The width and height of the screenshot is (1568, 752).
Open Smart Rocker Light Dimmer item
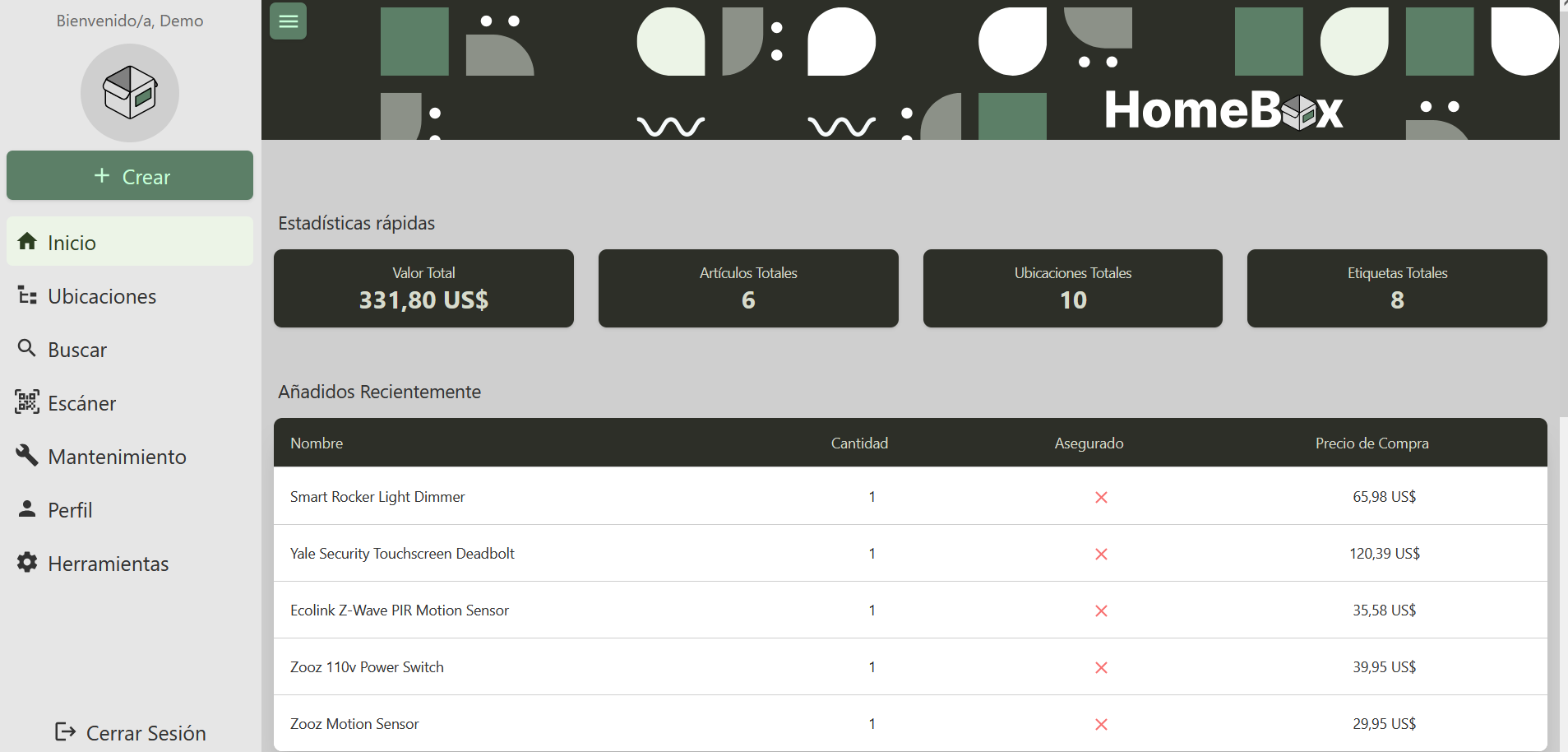pos(377,497)
